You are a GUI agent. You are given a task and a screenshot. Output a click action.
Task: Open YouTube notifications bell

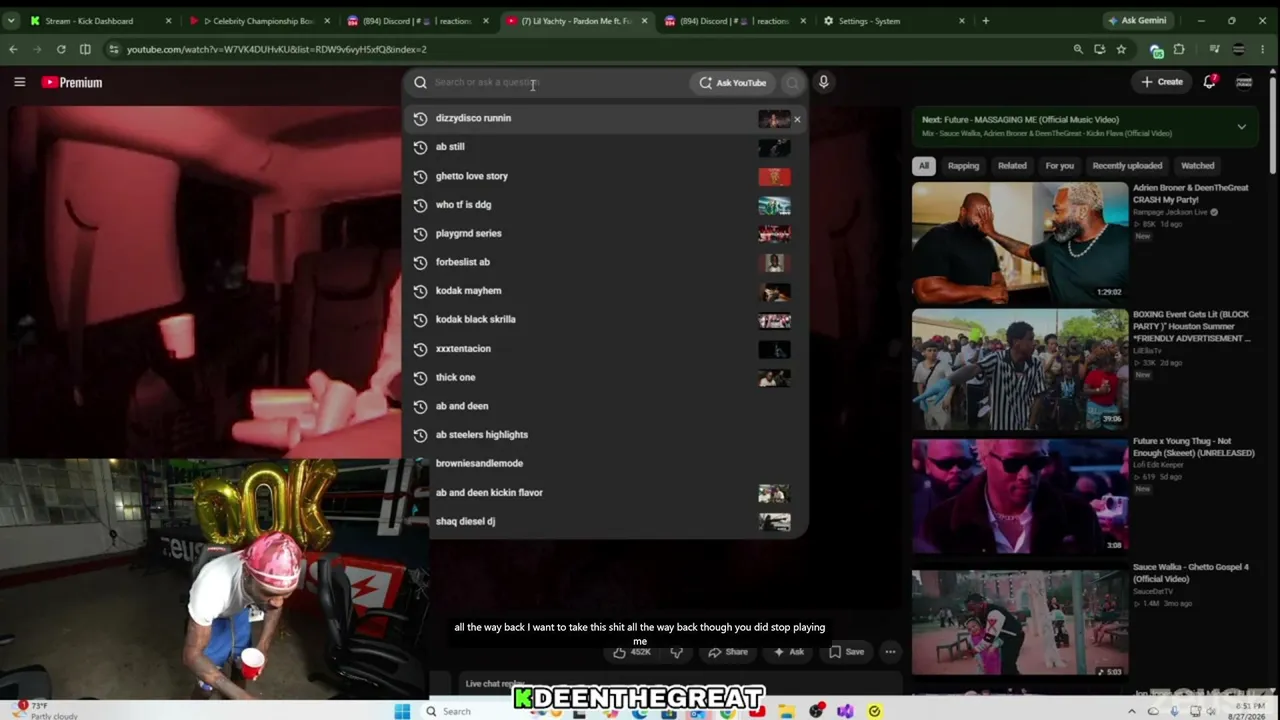pos(1210,82)
